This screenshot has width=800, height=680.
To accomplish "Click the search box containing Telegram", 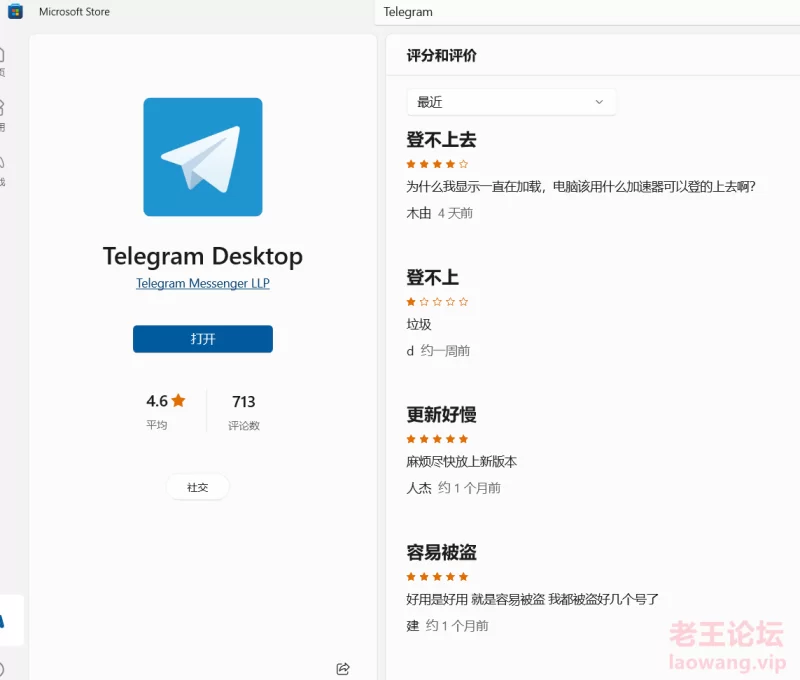I will tap(587, 12).
